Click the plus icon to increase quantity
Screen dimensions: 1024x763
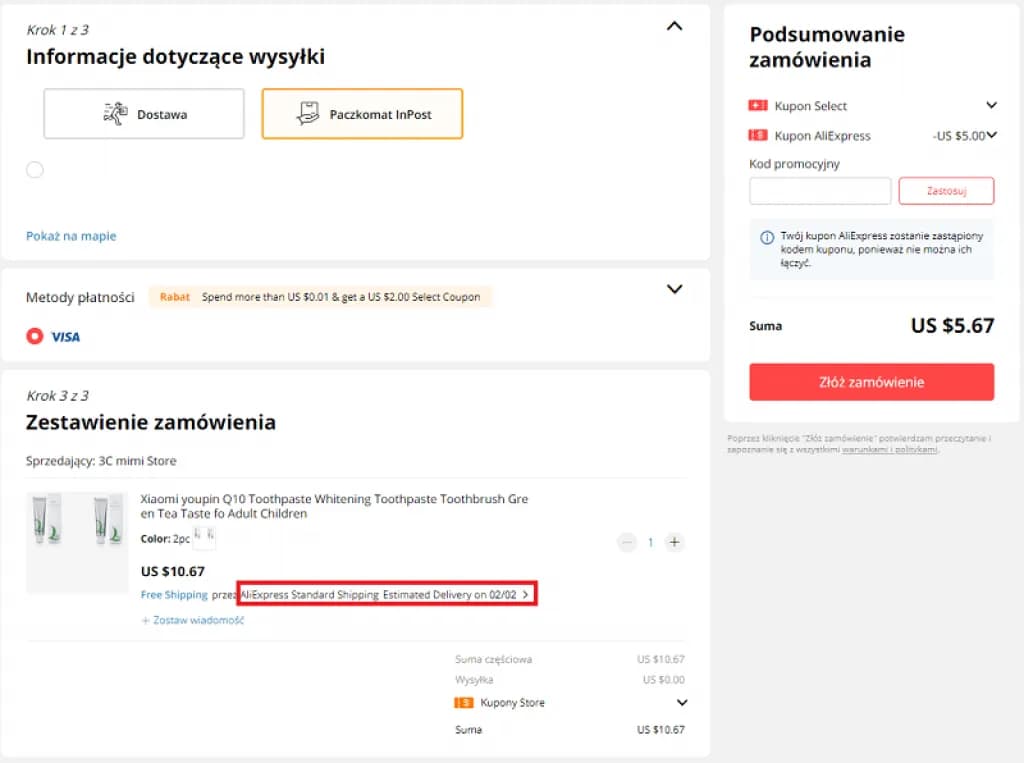point(675,542)
